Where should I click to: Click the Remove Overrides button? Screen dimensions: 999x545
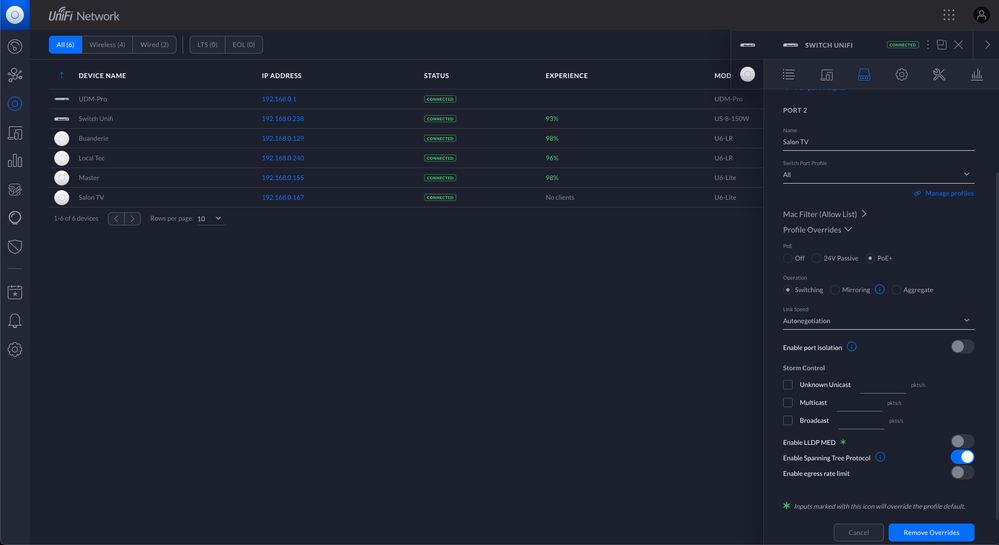(930, 532)
